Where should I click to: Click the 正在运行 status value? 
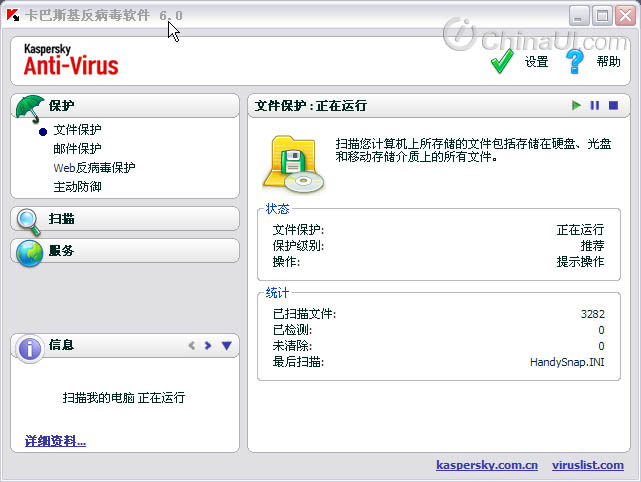pos(580,230)
